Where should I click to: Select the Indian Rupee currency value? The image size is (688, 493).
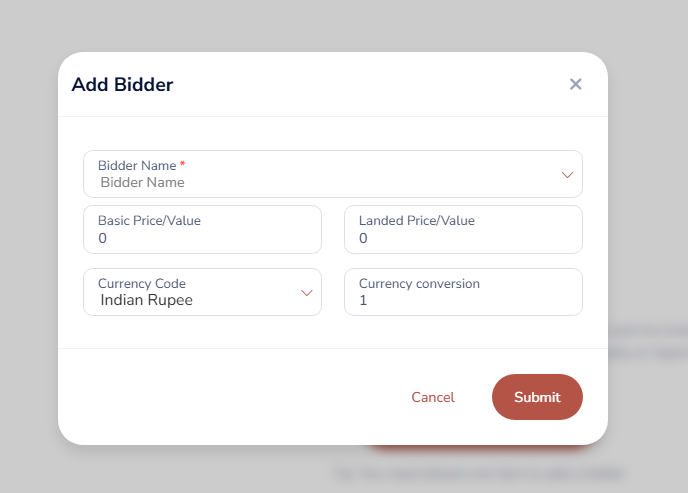click(147, 300)
